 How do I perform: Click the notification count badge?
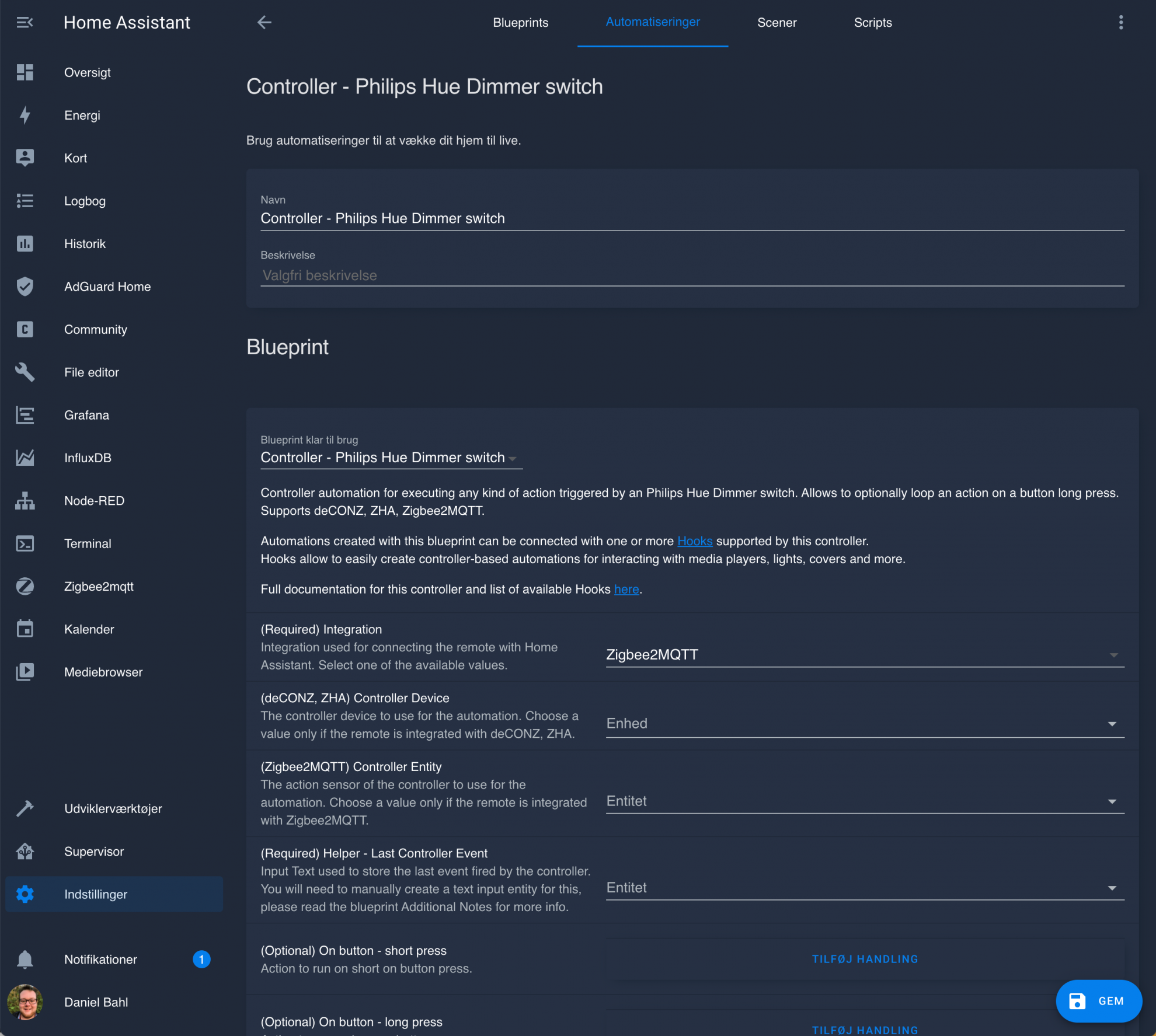click(201, 959)
